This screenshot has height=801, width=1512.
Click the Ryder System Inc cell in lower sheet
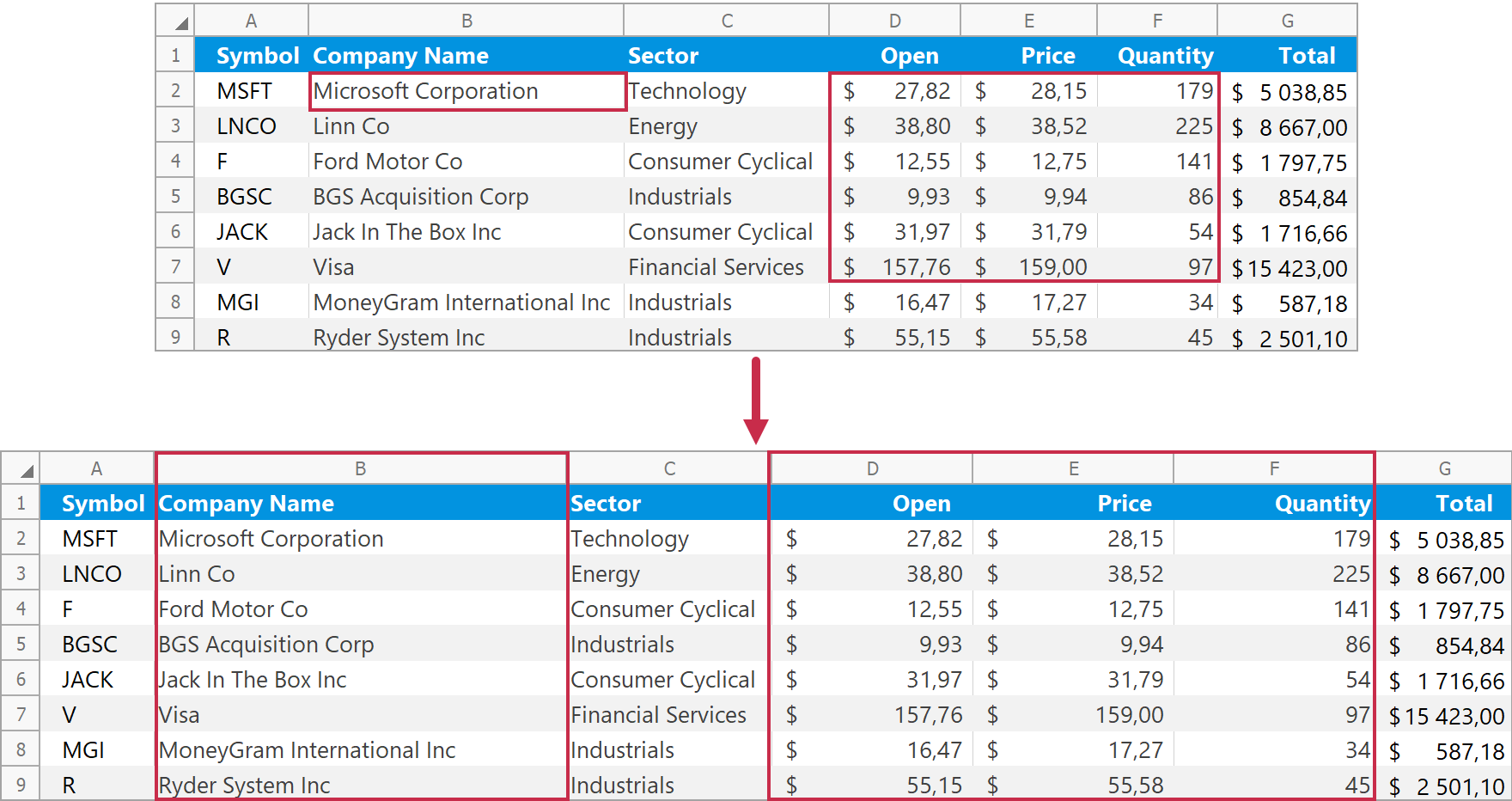(x=361, y=786)
